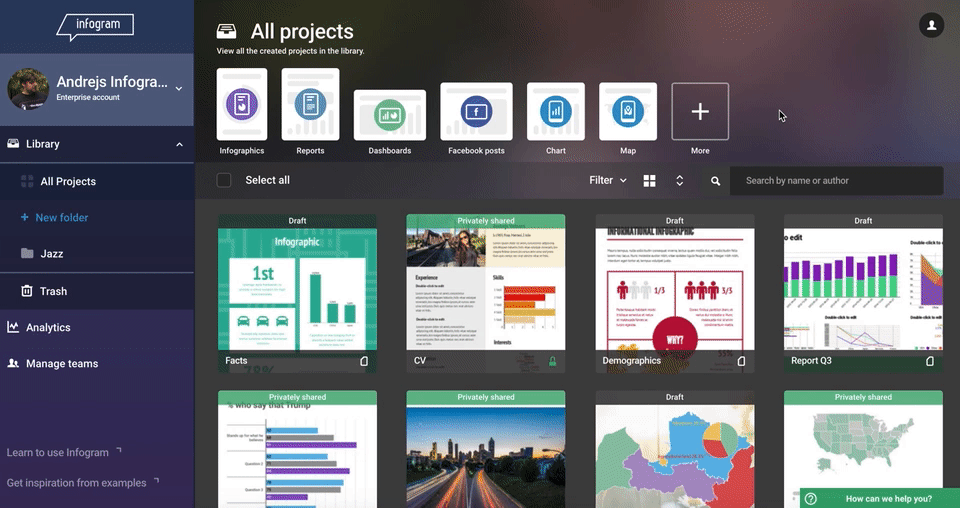Image resolution: width=960 pixels, height=508 pixels.
Task: Create a new Infographics project
Action: 242,104
